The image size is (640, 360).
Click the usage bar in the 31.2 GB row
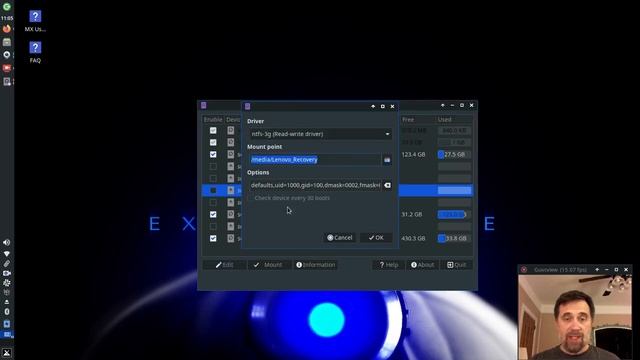[454, 214]
